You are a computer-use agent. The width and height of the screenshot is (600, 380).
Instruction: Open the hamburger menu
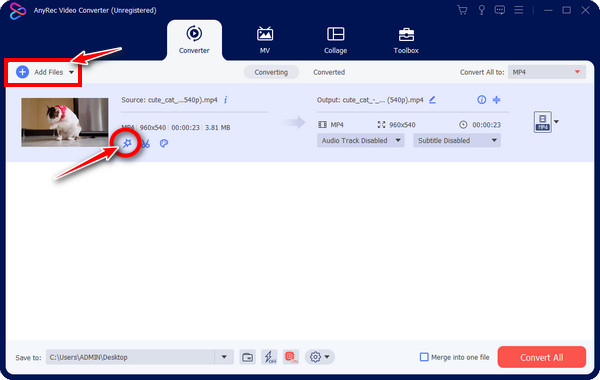[x=518, y=10]
